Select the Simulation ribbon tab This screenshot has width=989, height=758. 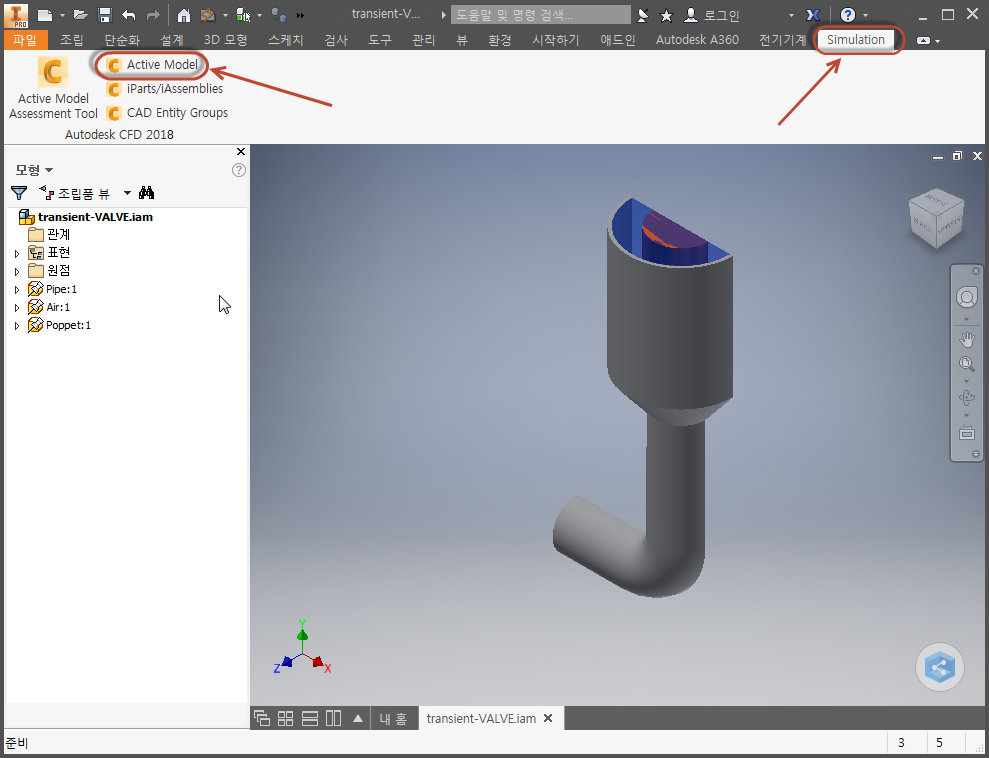pyautogui.click(x=856, y=40)
